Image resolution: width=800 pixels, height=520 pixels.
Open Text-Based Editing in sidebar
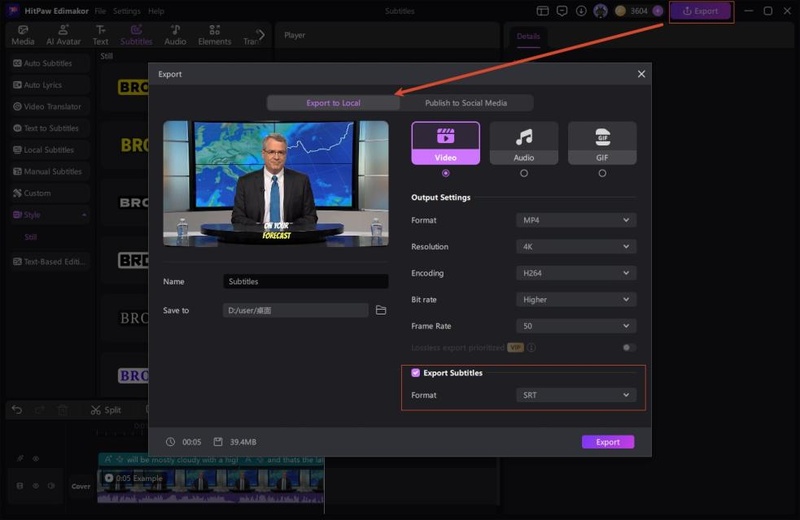click(49, 261)
